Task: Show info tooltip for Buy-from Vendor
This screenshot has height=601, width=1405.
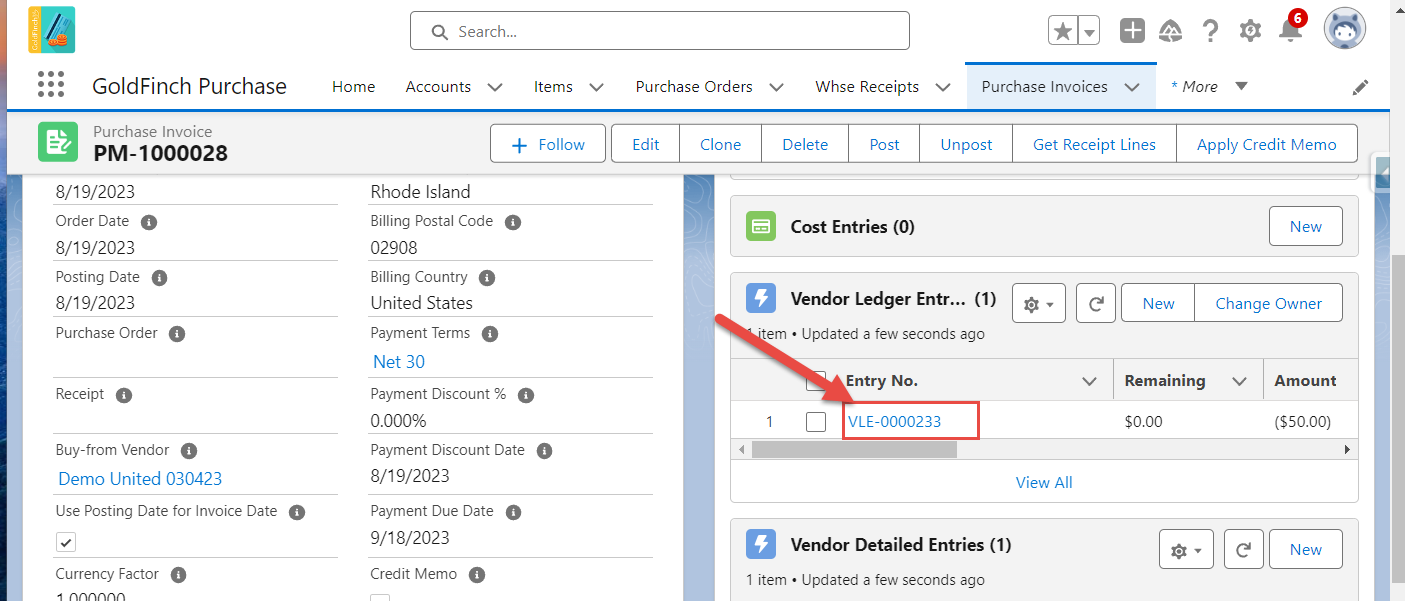Action: click(189, 451)
